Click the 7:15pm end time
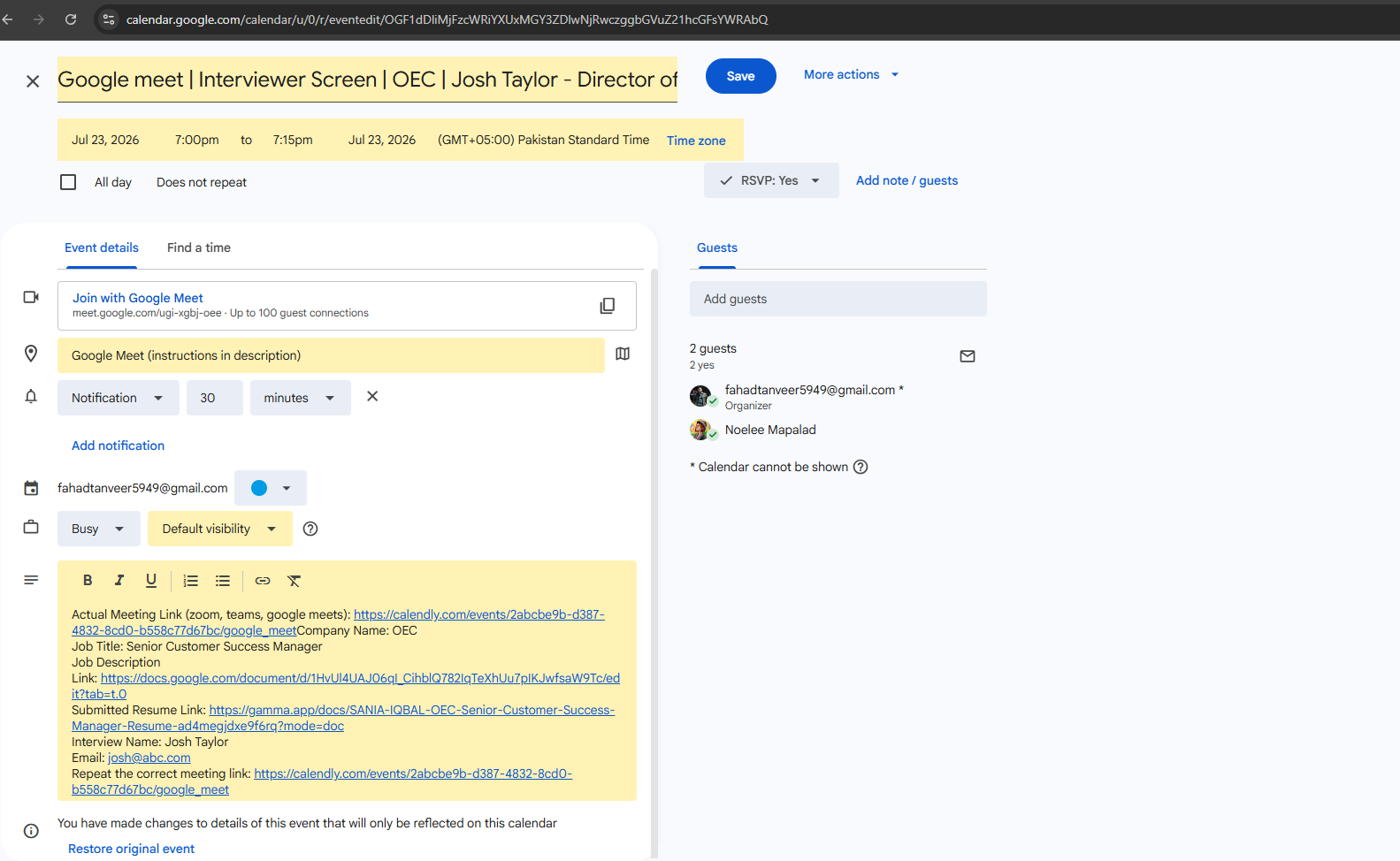 point(293,140)
